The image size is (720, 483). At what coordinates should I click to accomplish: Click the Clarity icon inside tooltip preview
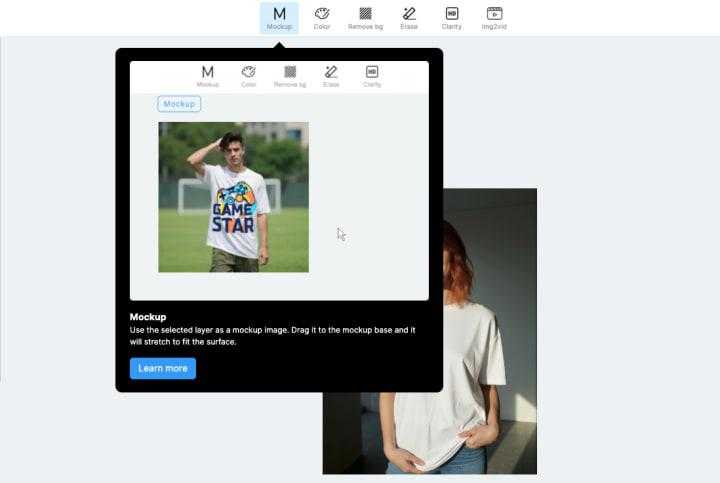tap(372, 72)
